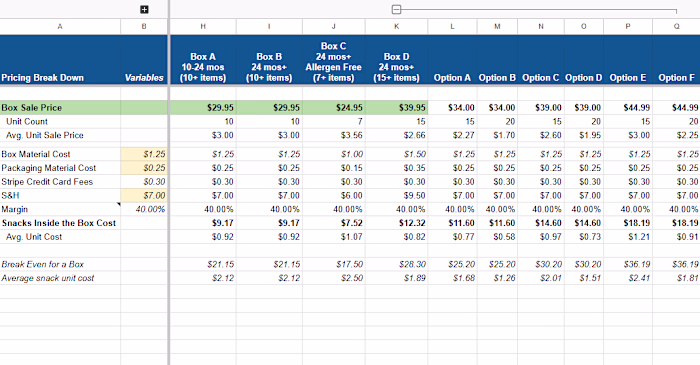The width and height of the screenshot is (700, 365).
Task: Select Box D break even $28.30
Action: pos(396,265)
